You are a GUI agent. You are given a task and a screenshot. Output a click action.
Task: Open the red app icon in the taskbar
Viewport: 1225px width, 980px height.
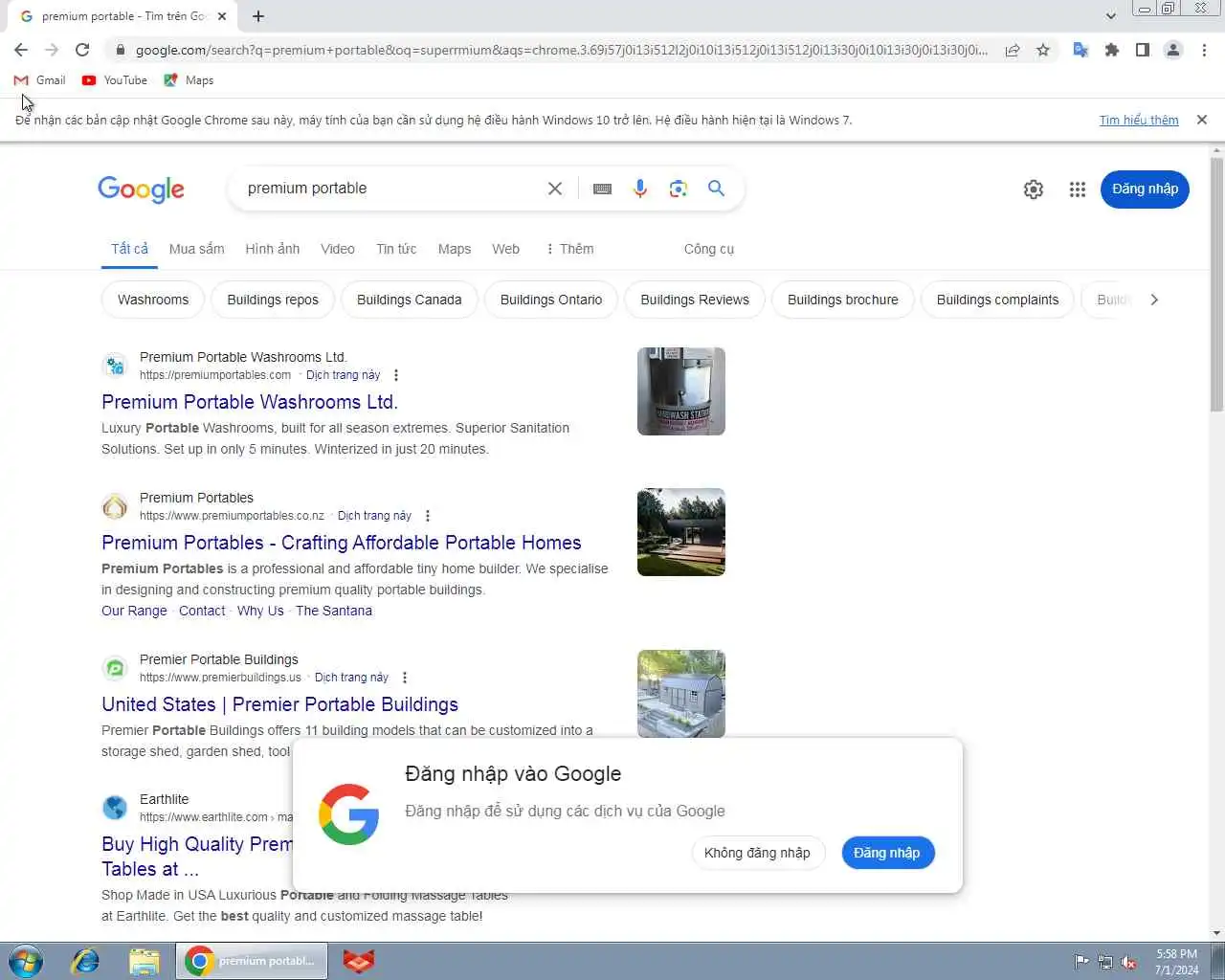click(x=359, y=961)
